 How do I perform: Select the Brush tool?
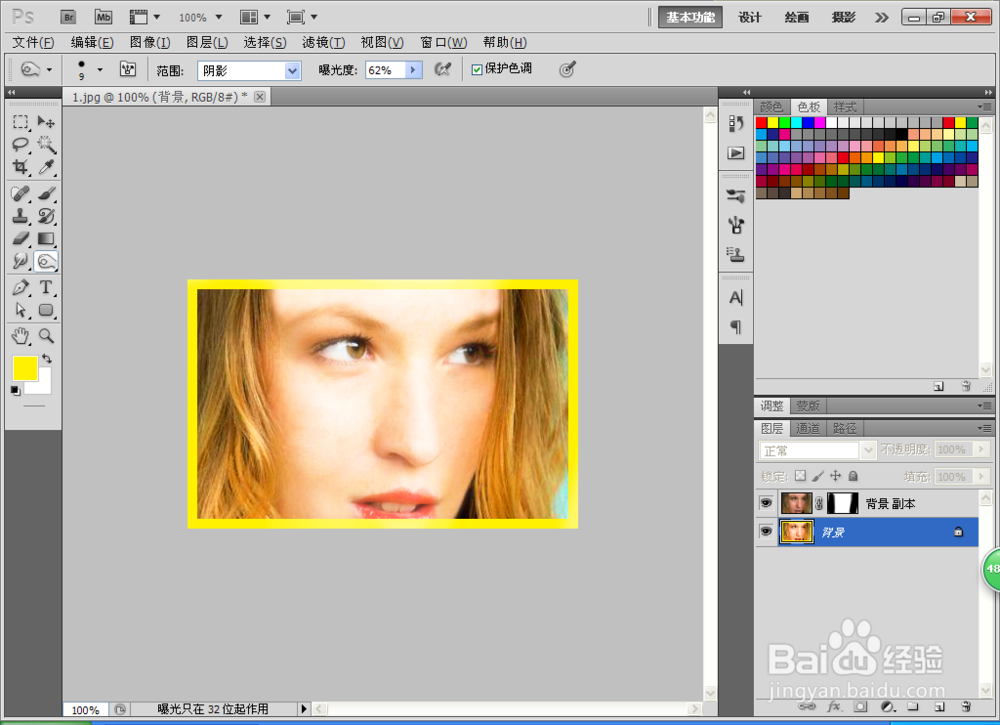pyautogui.click(x=46, y=193)
